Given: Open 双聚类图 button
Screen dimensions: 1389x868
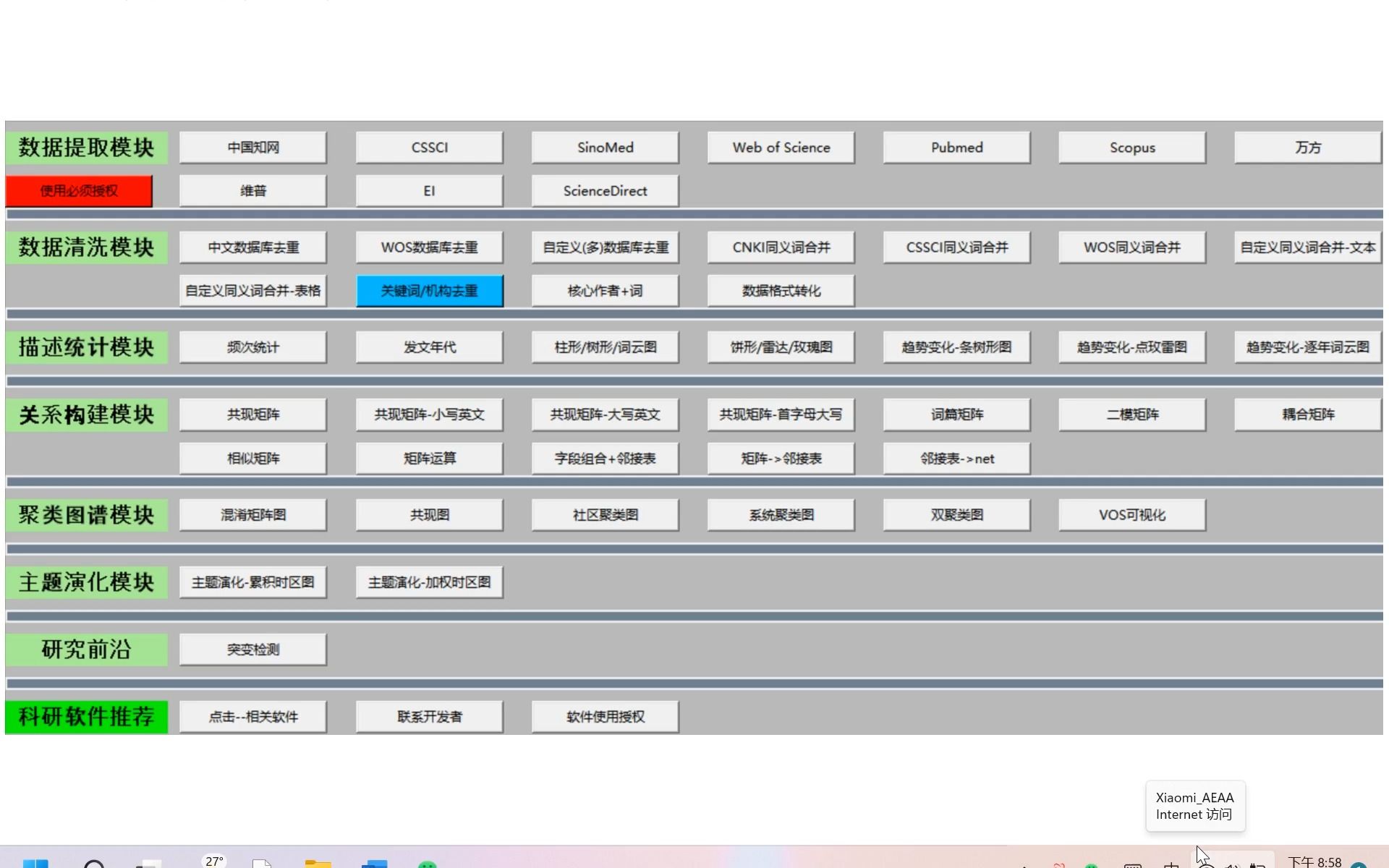Looking at the screenshot, I should click(x=957, y=515).
